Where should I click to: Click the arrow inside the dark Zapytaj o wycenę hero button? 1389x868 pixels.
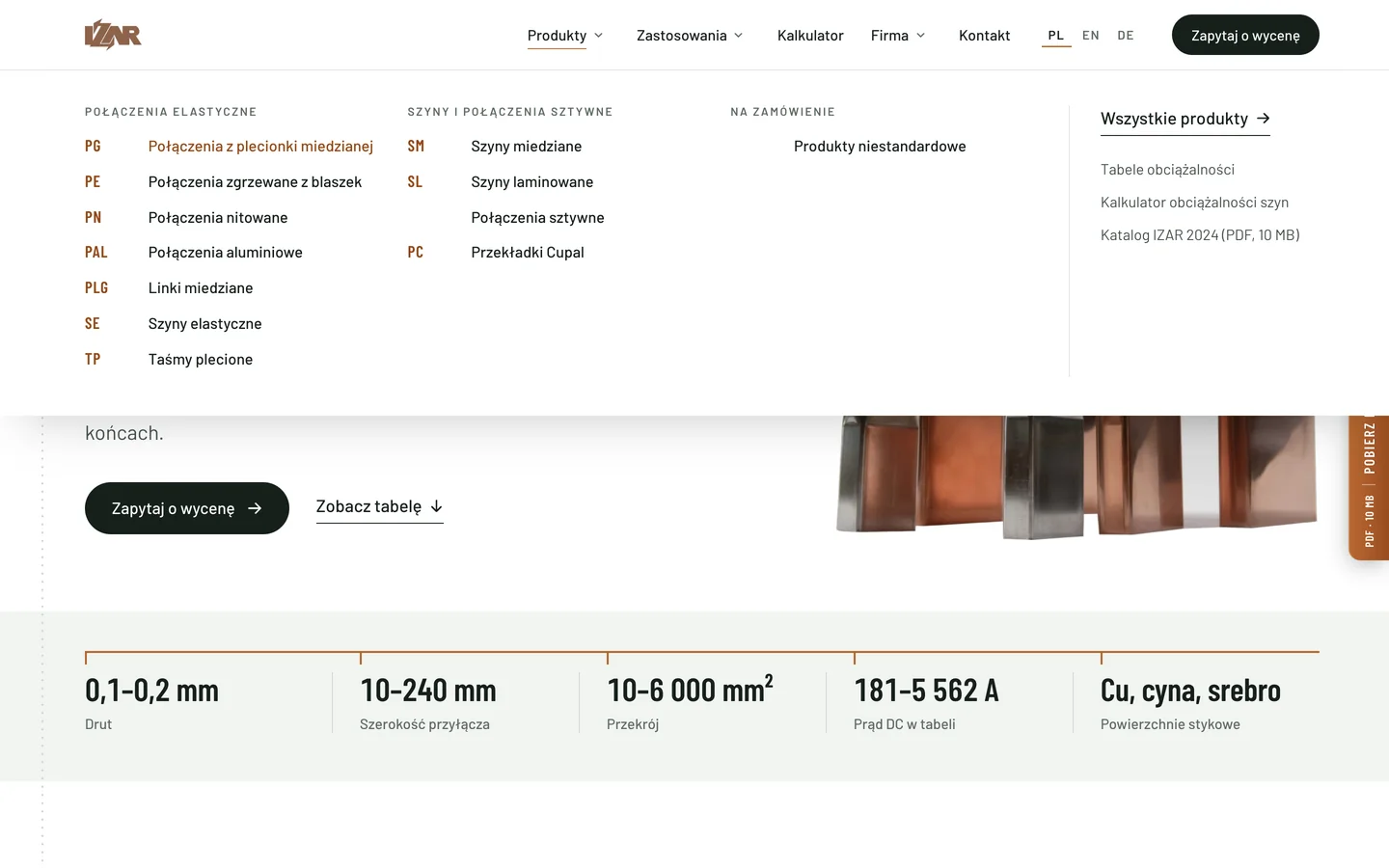255,508
